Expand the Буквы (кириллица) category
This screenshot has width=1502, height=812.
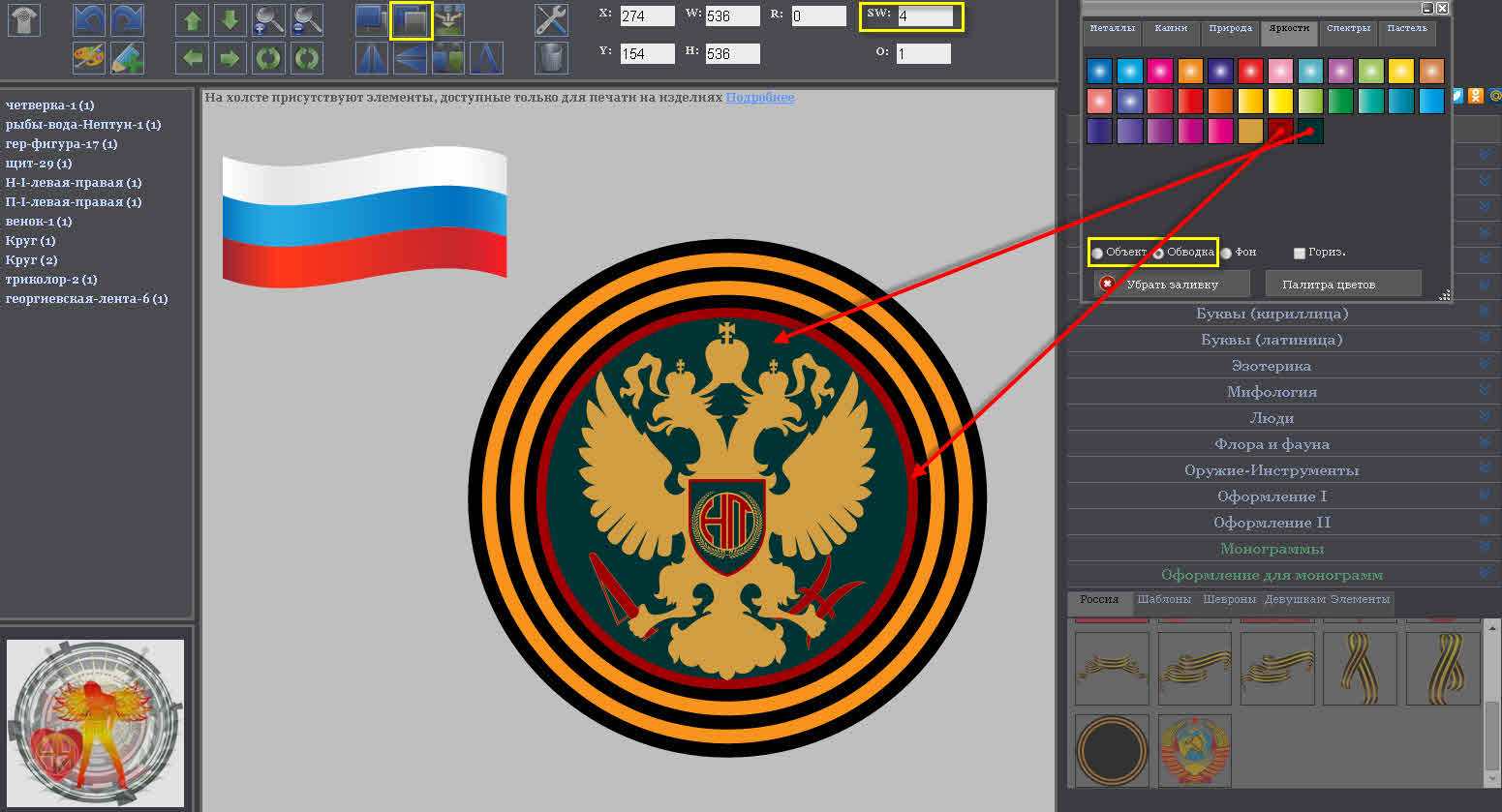(1272, 314)
